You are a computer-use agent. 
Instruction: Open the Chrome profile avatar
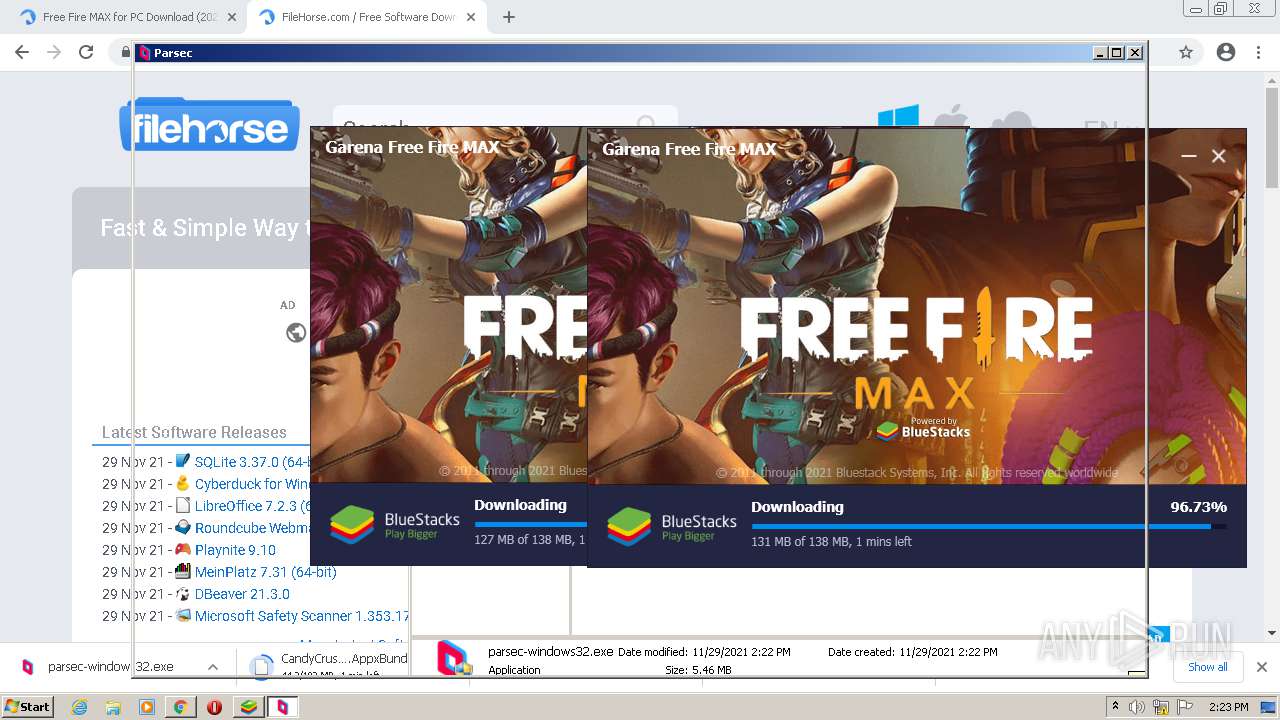1226,52
